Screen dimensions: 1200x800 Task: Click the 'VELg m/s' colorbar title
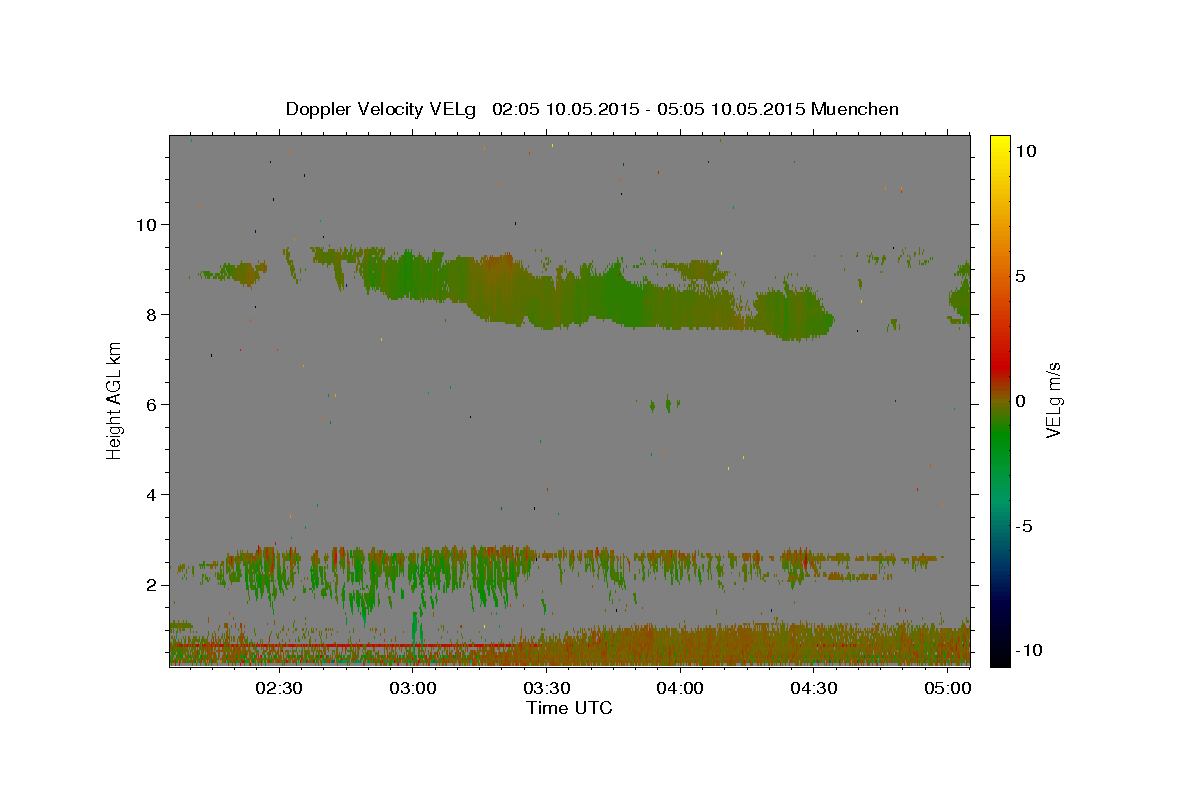coord(1054,400)
